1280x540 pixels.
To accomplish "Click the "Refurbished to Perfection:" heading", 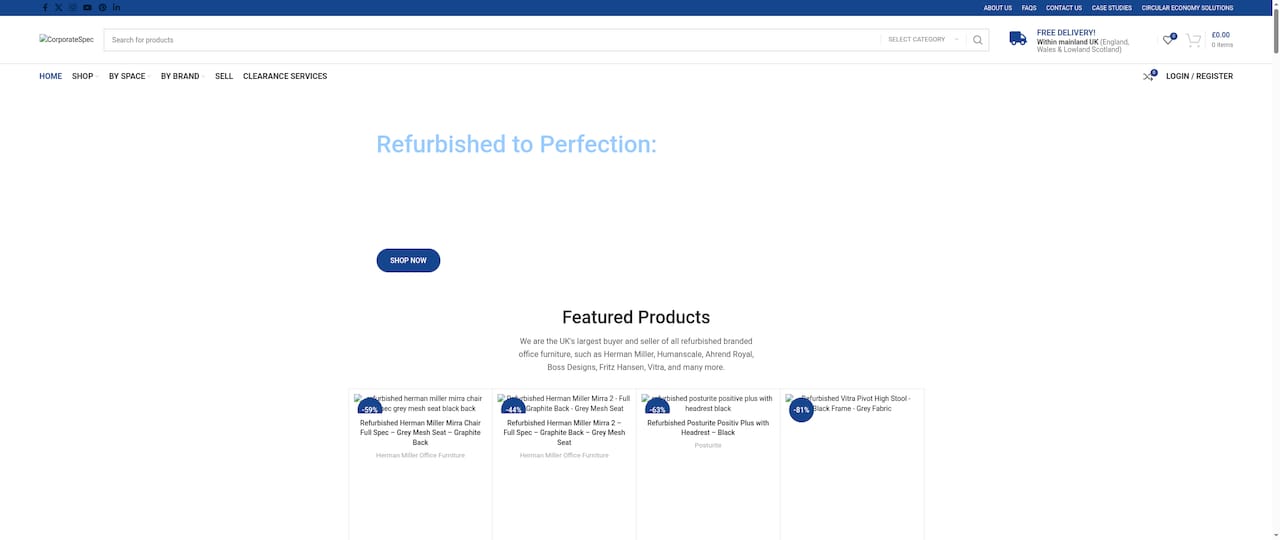I will (x=516, y=144).
